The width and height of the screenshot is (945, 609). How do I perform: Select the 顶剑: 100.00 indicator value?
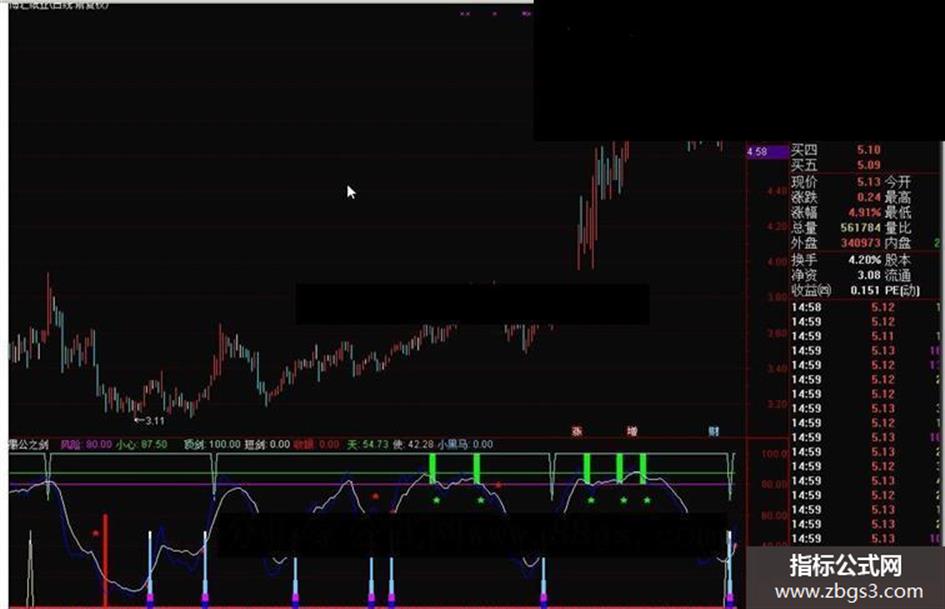coord(212,444)
